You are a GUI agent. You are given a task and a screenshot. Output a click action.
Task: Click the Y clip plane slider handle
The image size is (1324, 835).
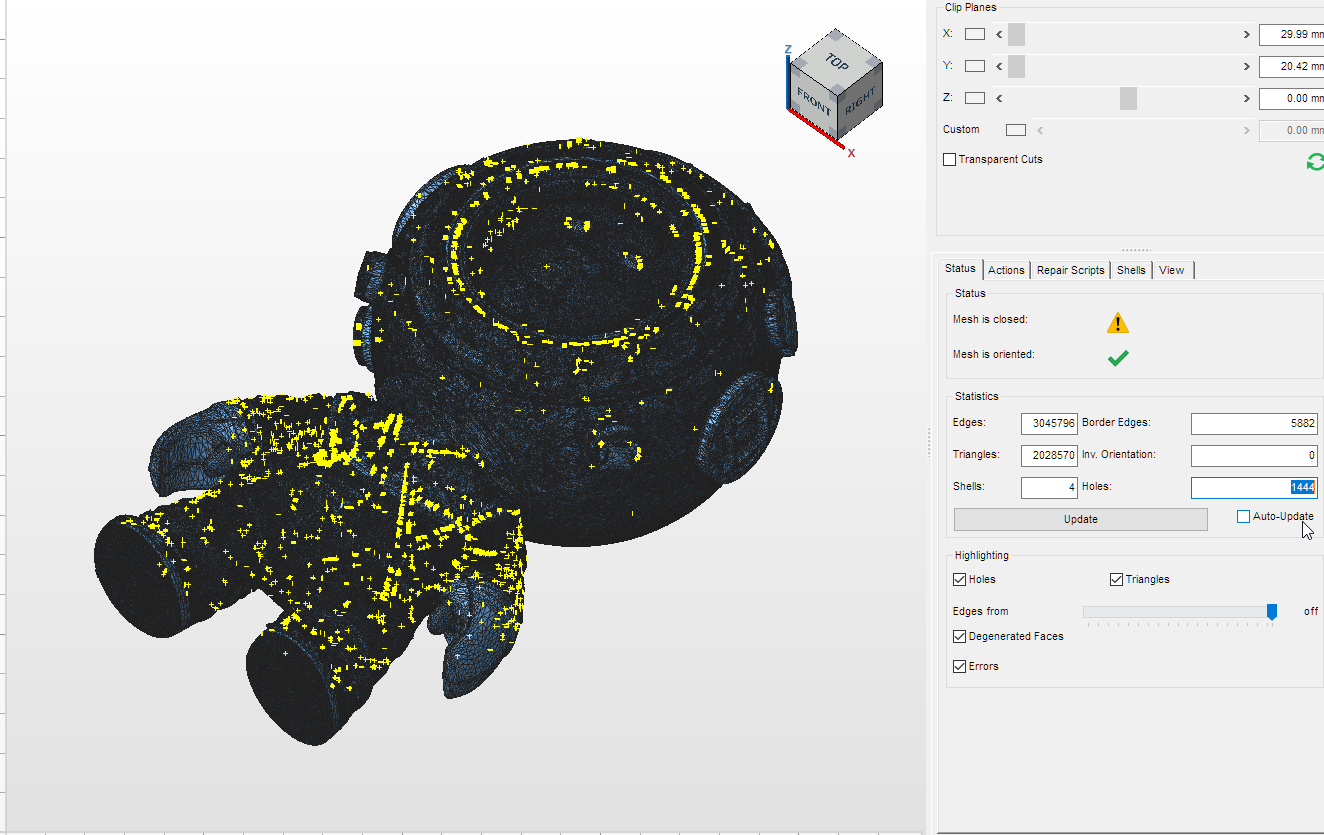pos(1016,66)
